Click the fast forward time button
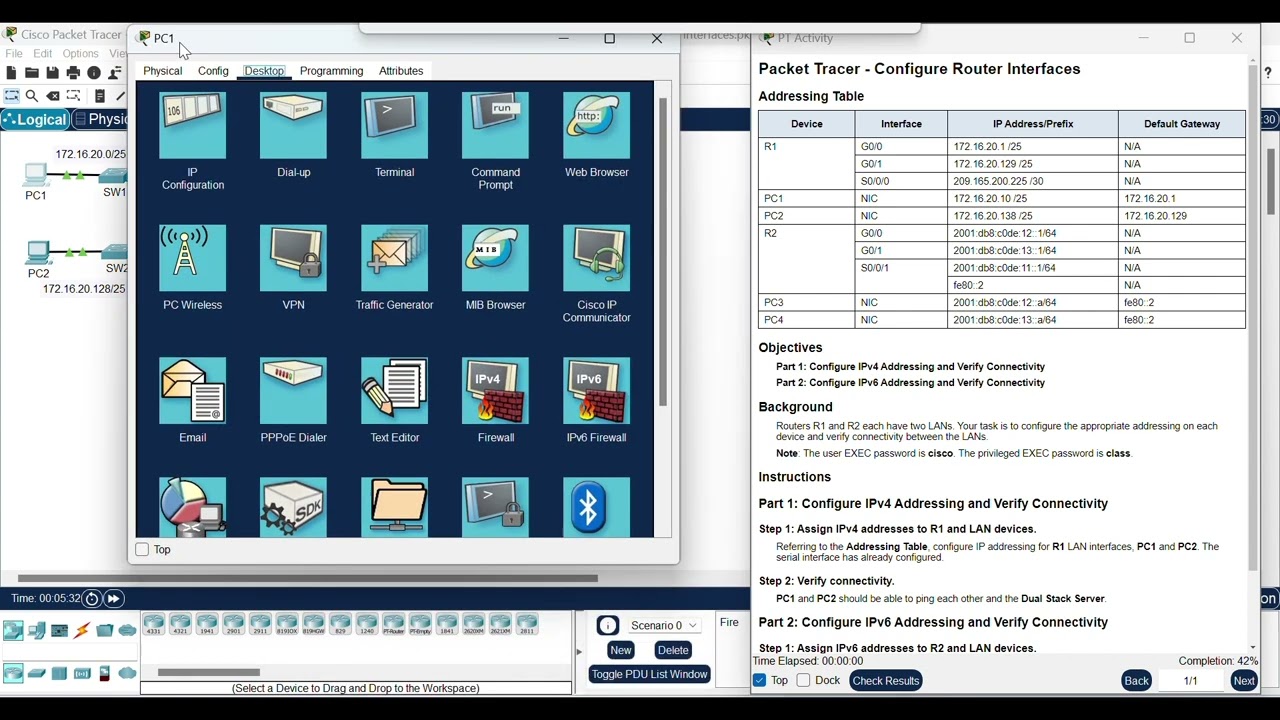Image resolution: width=1280 pixels, height=720 pixels. (114, 598)
